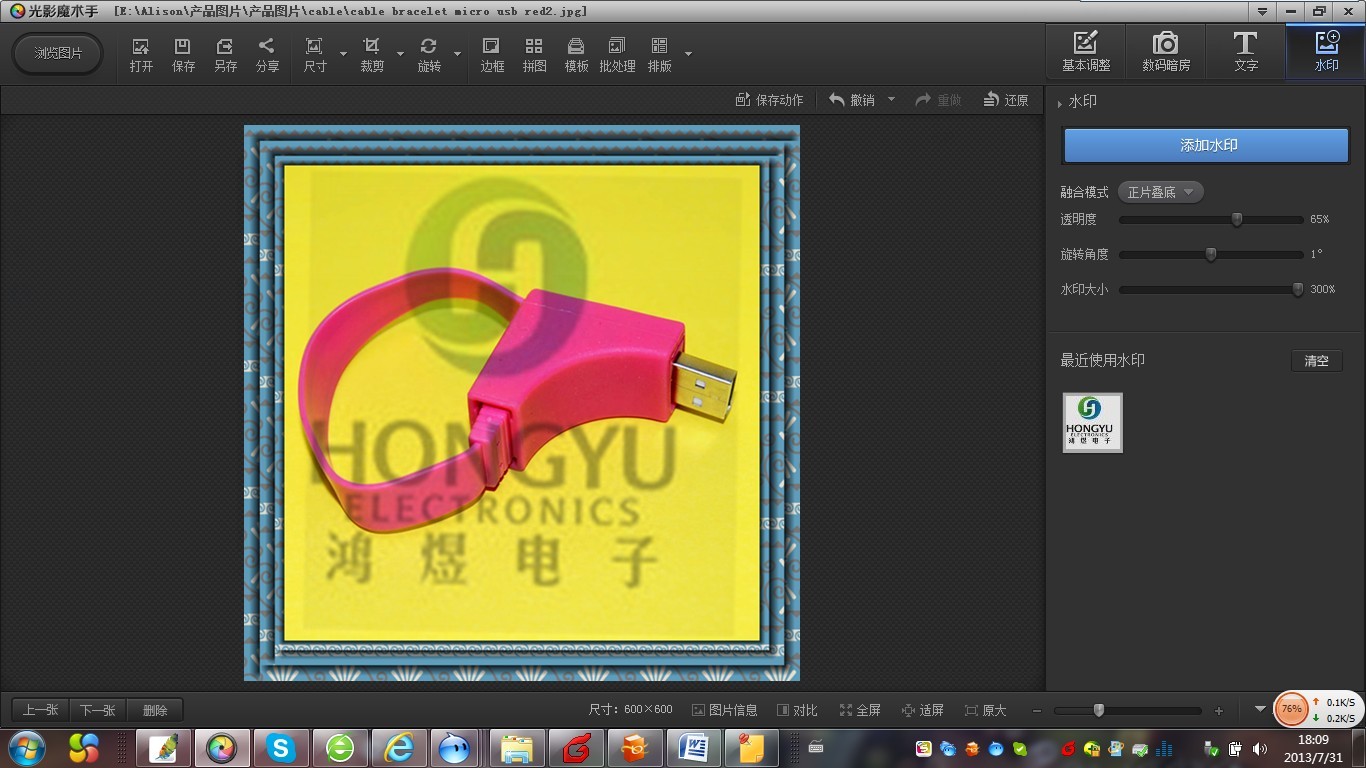Select the 旋转 (Rotate) tool
Viewport: 1366px width, 768px height.
[x=429, y=55]
